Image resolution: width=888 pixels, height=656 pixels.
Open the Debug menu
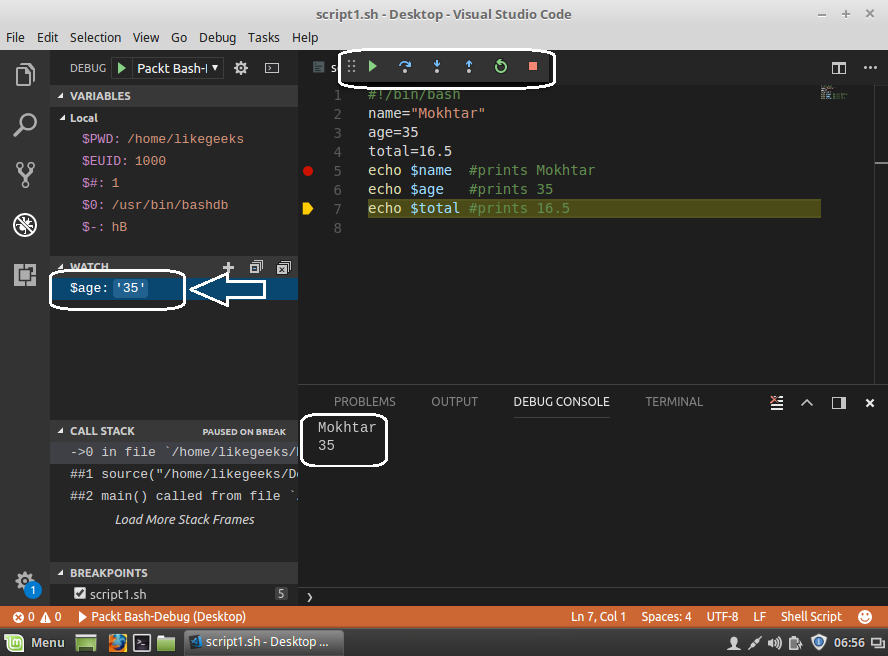click(217, 37)
